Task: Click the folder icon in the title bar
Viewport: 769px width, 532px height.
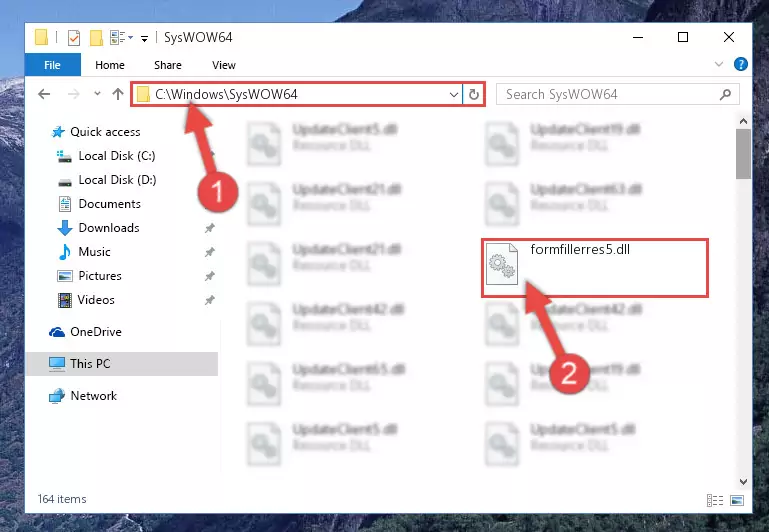Action: point(42,38)
